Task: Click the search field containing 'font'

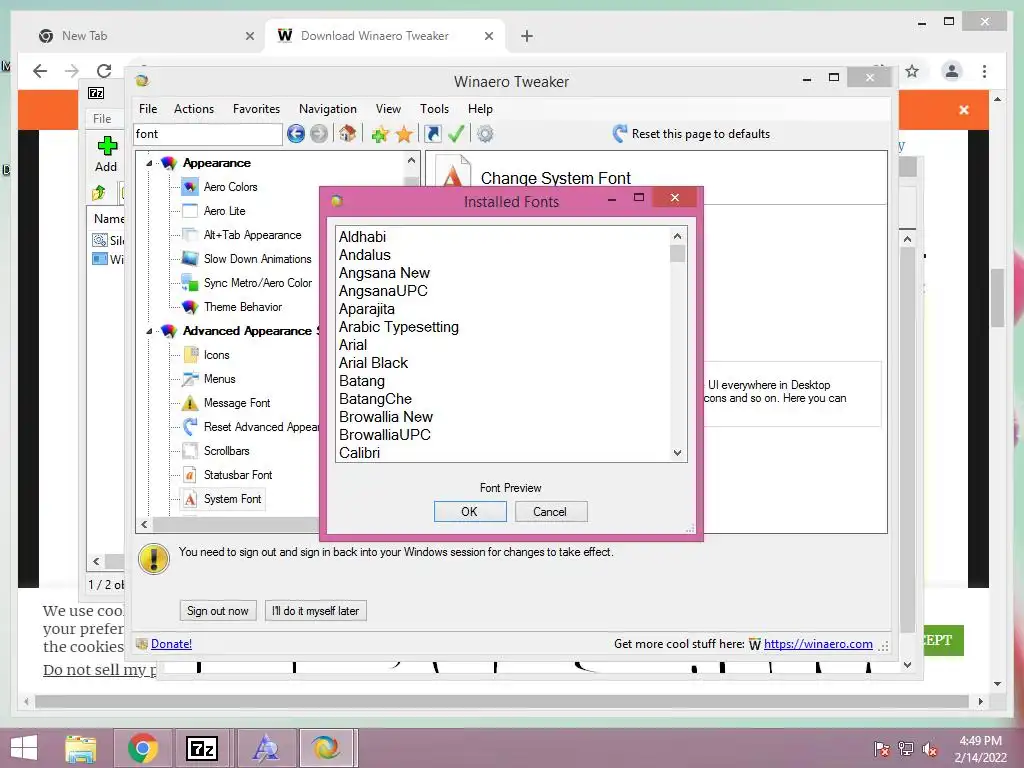Action: (208, 134)
